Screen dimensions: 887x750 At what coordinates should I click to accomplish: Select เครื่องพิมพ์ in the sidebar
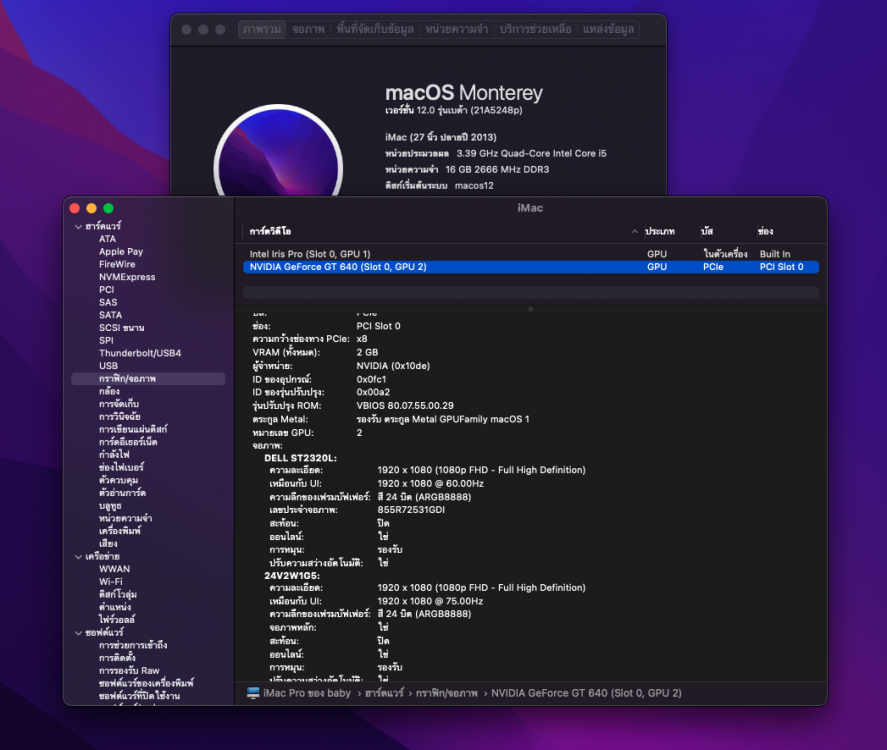tap(119, 531)
